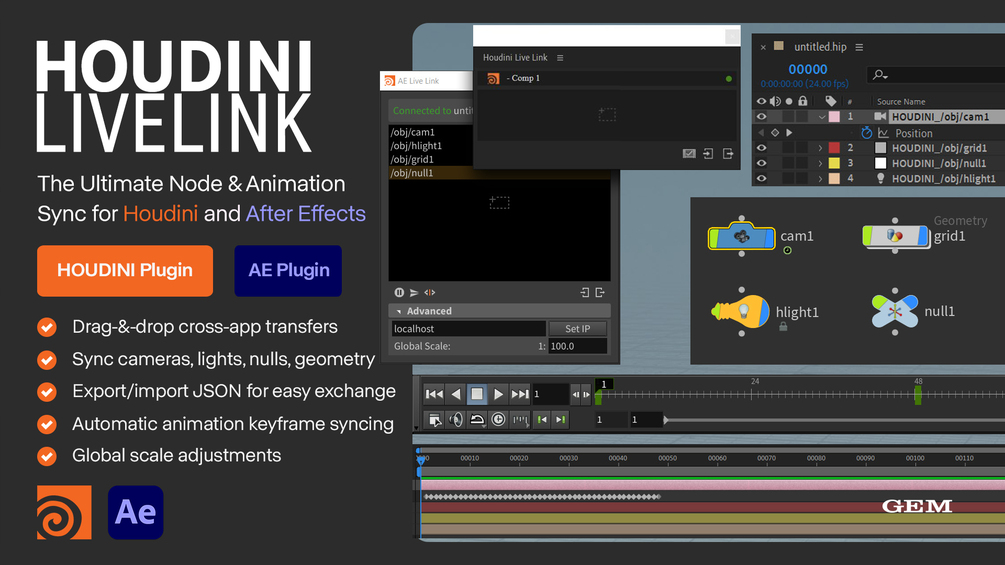Viewport: 1005px width, 565px height.
Task: Go to next Position keyframe arrow
Action: click(x=789, y=133)
